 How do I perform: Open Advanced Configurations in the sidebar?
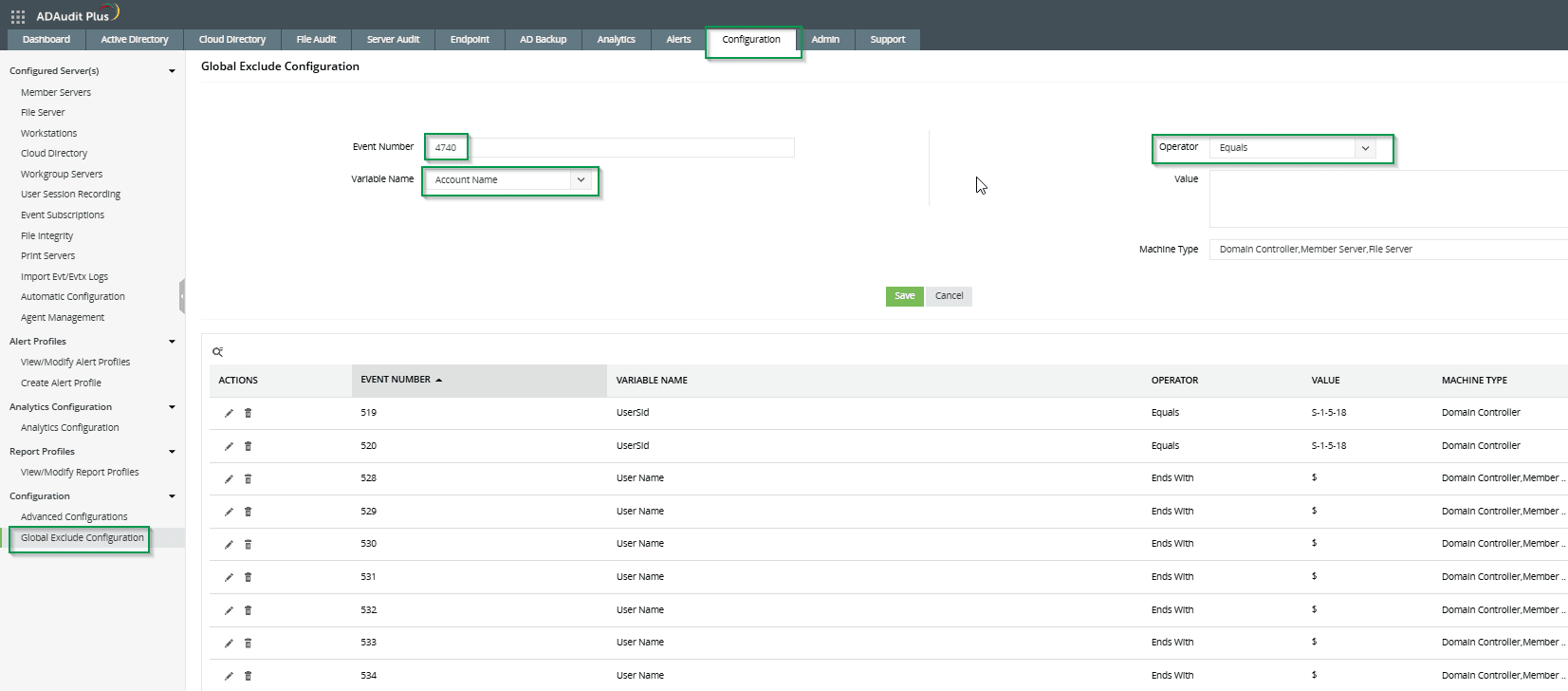pyautogui.click(x=74, y=517)
